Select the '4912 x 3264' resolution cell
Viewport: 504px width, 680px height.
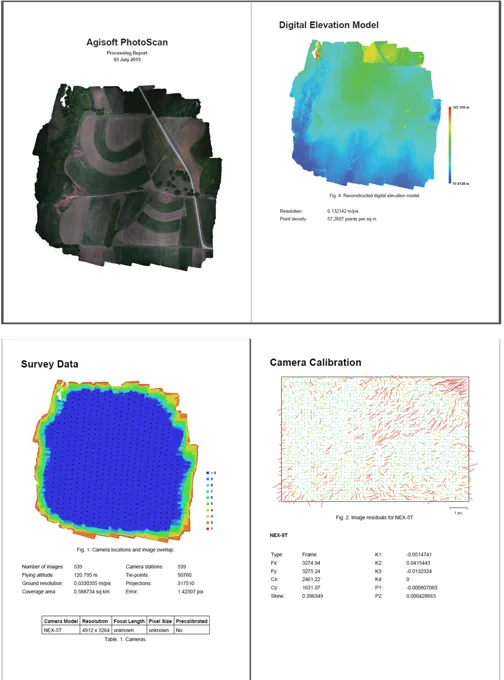96,630
